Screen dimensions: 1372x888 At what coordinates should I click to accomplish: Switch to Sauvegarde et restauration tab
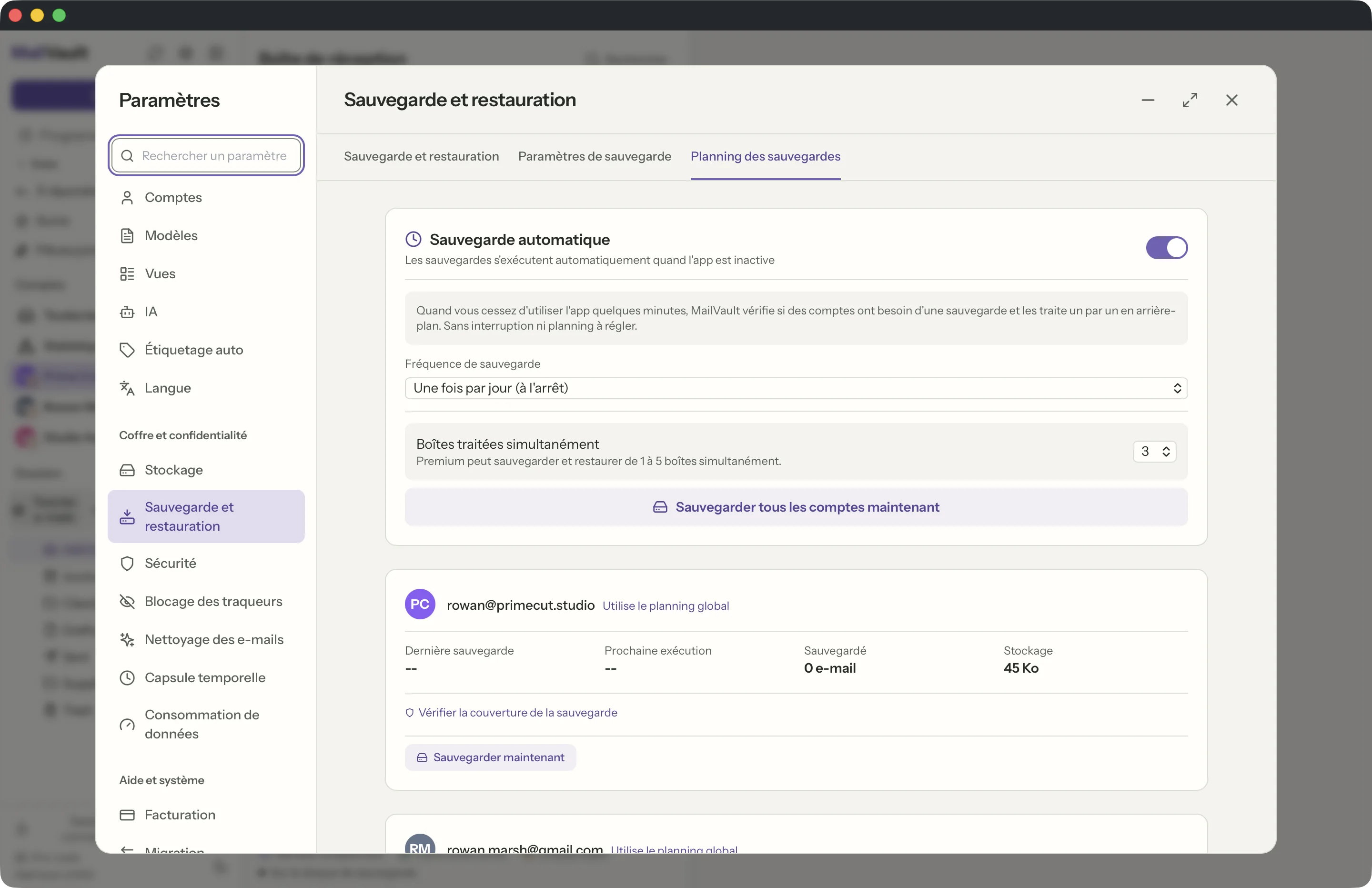[x=422, y=156]
